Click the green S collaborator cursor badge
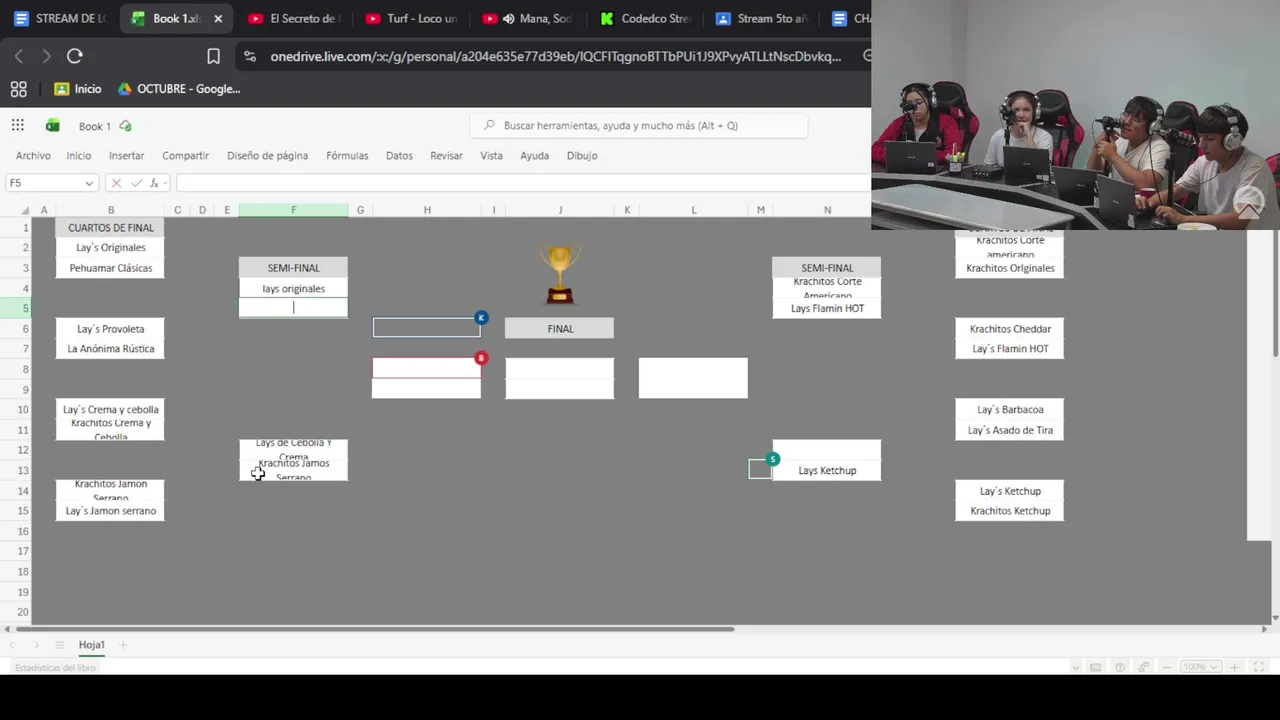This screenshot has height=720, width=1280. pyautogui.click(x=772, y=459)
